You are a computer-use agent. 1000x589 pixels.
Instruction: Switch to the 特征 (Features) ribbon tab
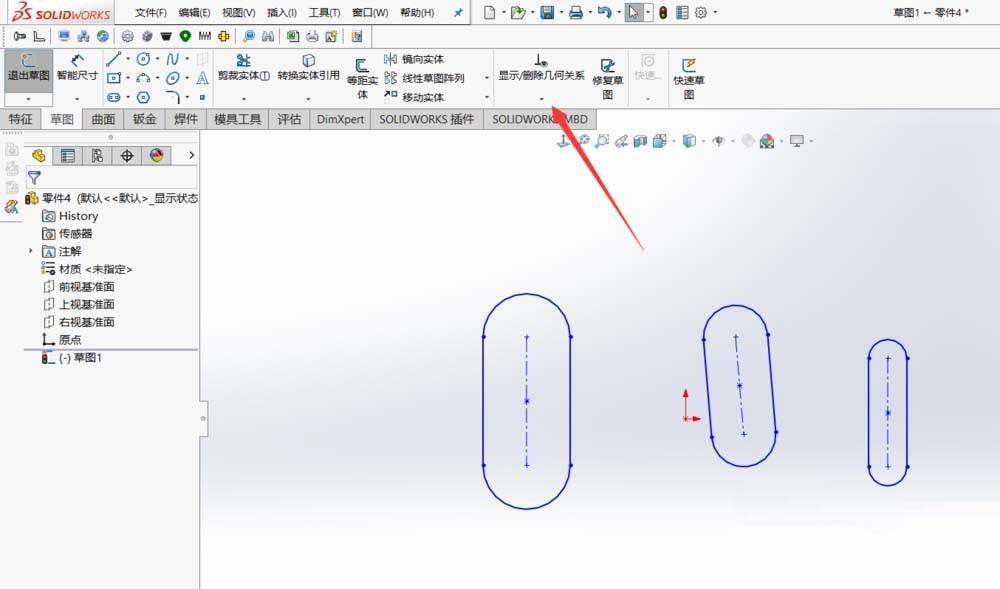(x=22, y=118)
